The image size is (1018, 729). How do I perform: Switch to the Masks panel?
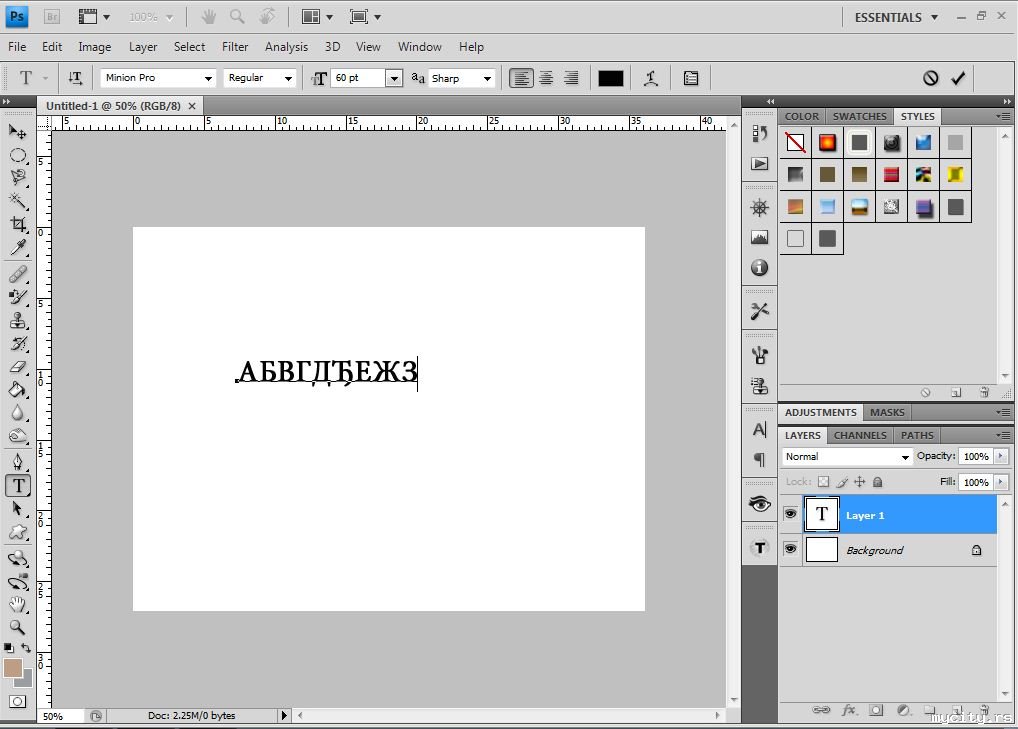(x=886, y=412)
